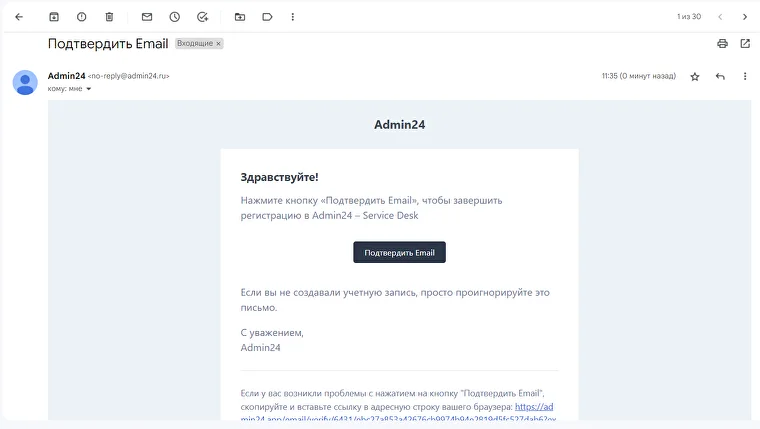Mark the message as unread
760x429 pixels.
click(147, 17)
